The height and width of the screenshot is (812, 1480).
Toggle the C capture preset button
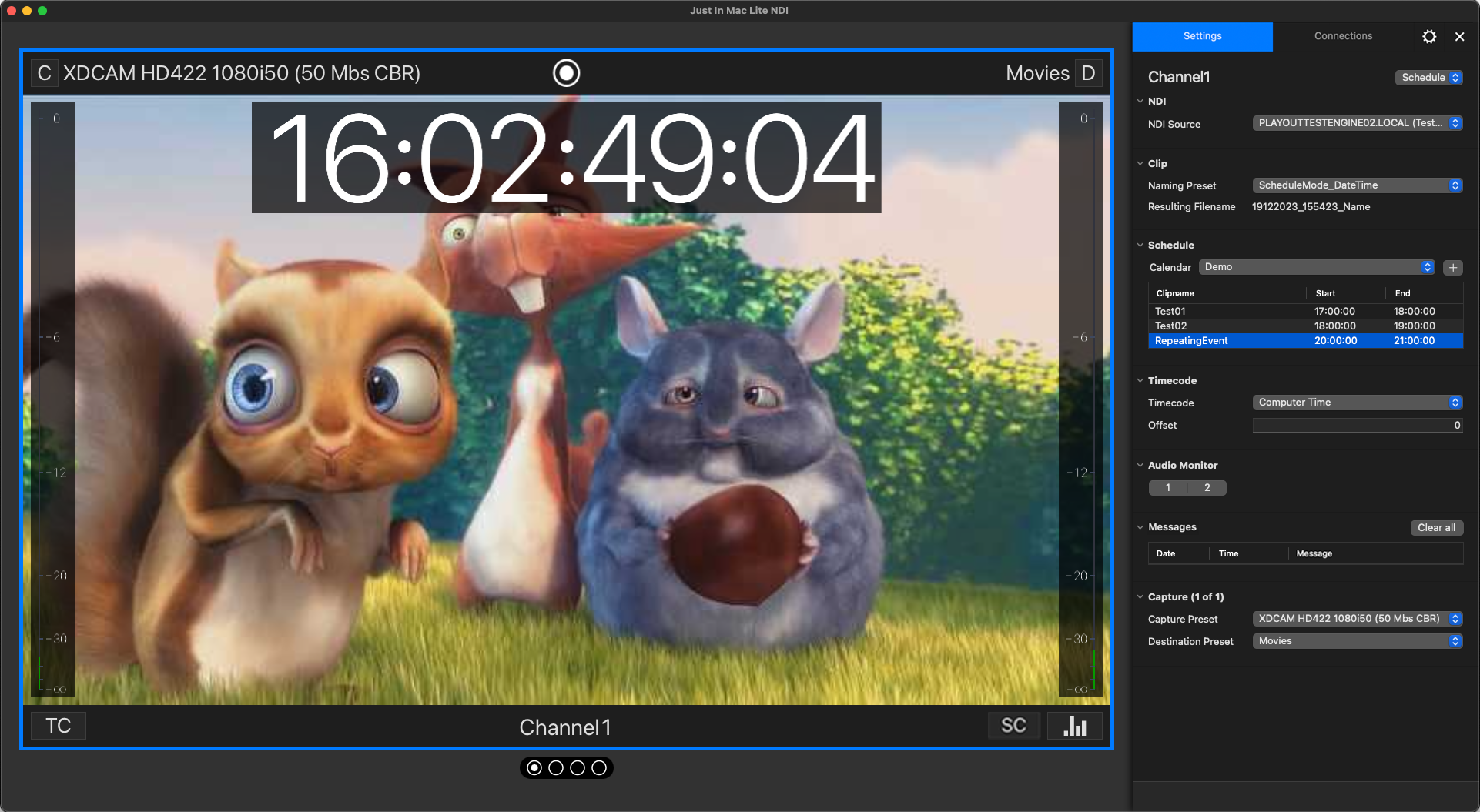point(45,73)
